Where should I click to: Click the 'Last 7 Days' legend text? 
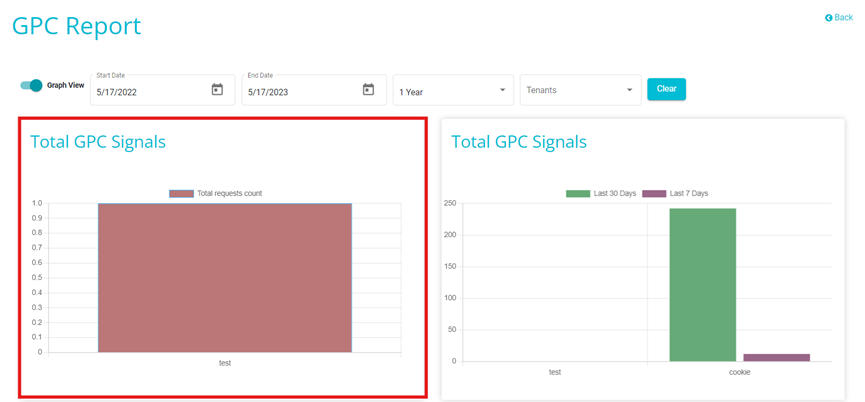[x=689, y=194]
